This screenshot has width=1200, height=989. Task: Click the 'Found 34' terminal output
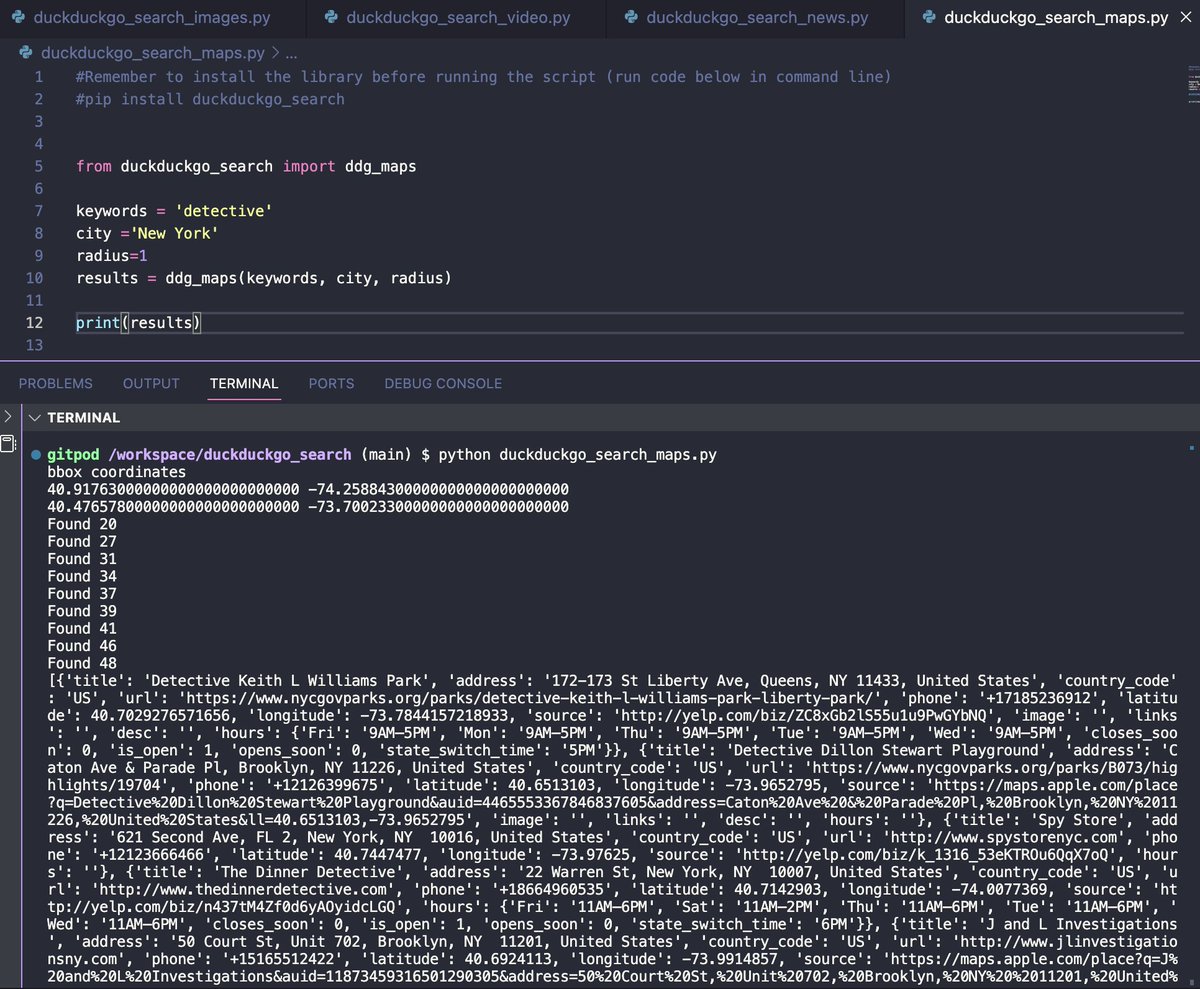(82, 576)
